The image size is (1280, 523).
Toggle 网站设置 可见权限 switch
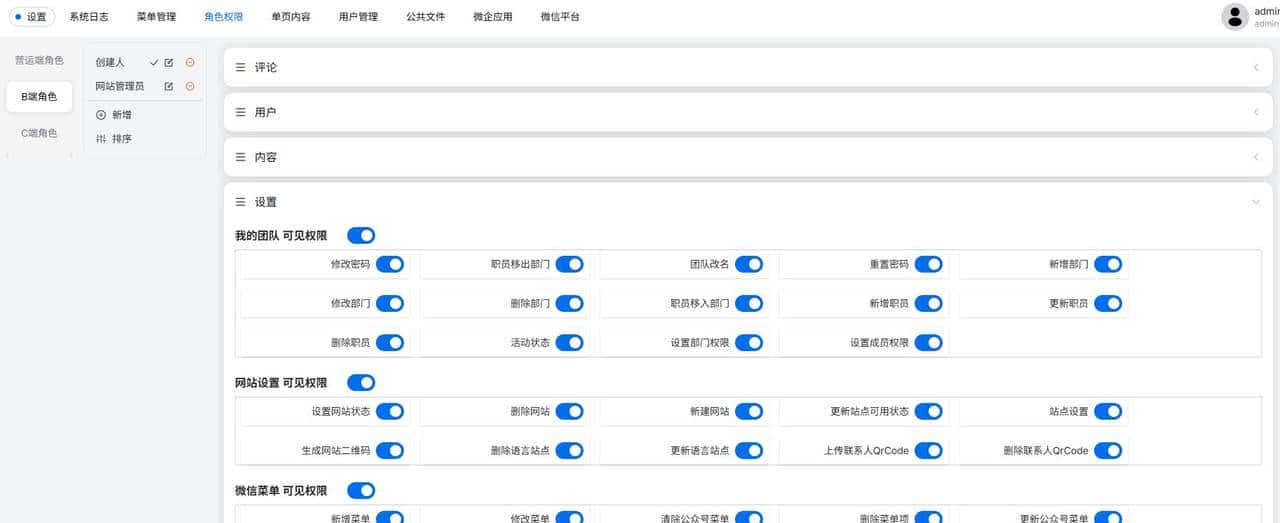pos(361,382)
